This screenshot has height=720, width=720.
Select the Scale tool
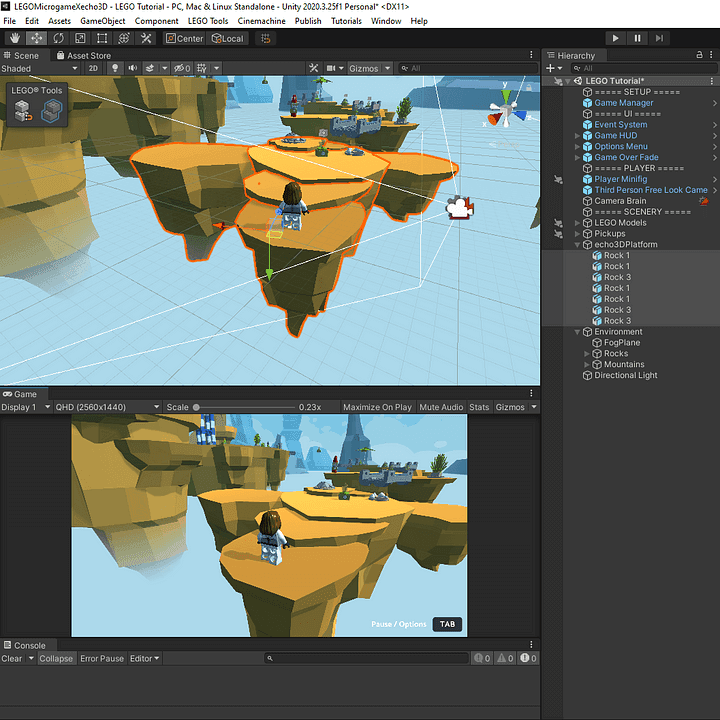[81, 38]
